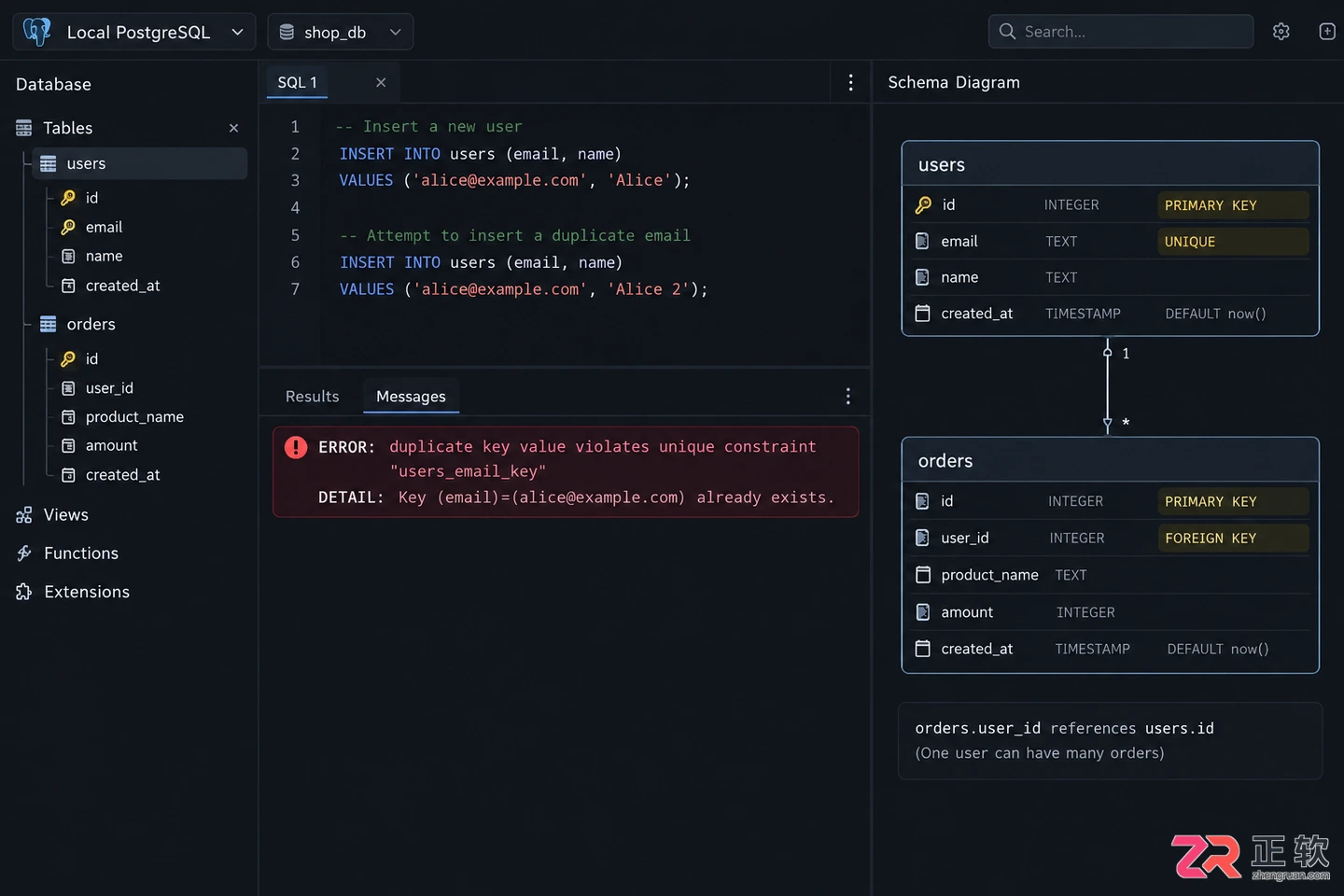Switch to the SQL 1 tab
The width and height of the screenshot is (1344, 896).
point(297,82)
